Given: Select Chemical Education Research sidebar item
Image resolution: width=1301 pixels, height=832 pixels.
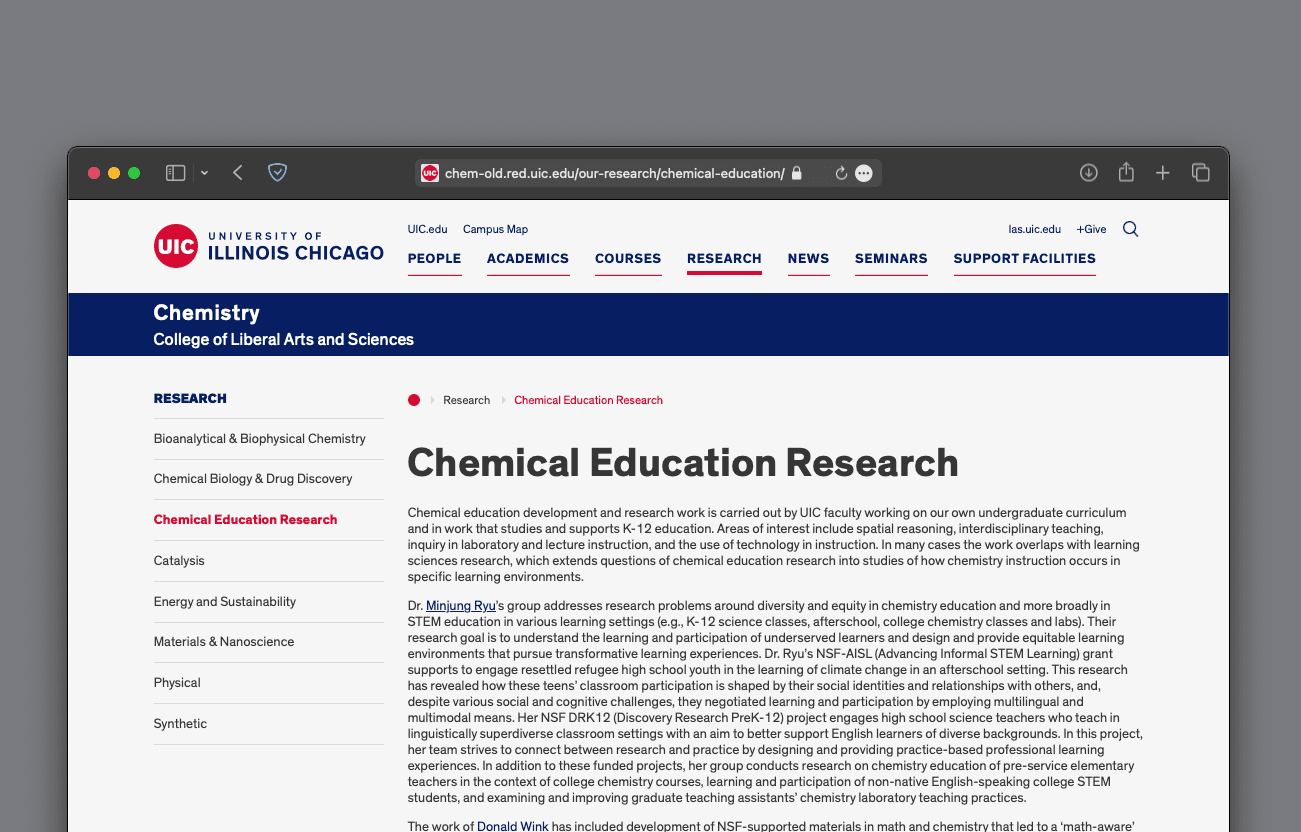Looking at the screenshot, I should click(246, 520).
